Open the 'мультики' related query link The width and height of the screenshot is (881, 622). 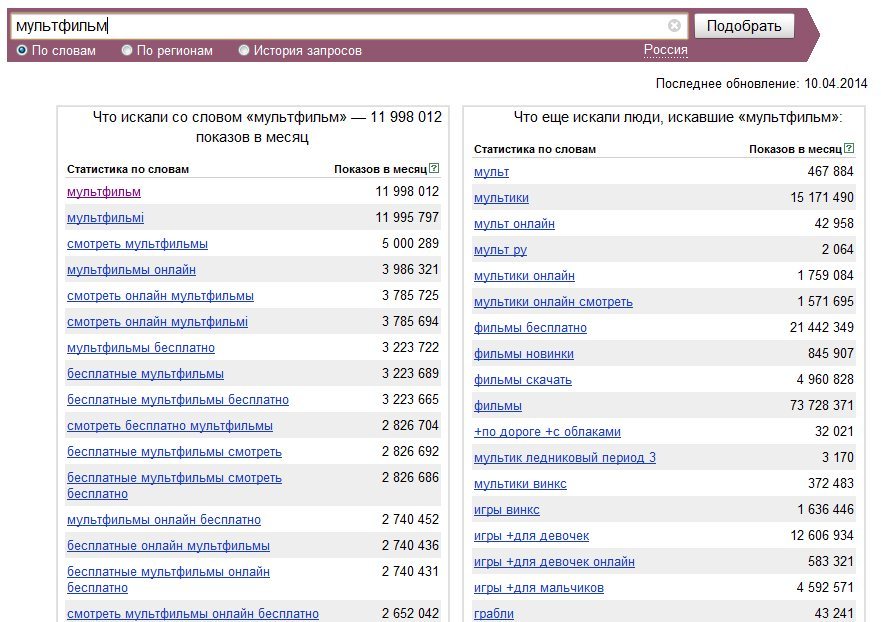tap(501, 198)
